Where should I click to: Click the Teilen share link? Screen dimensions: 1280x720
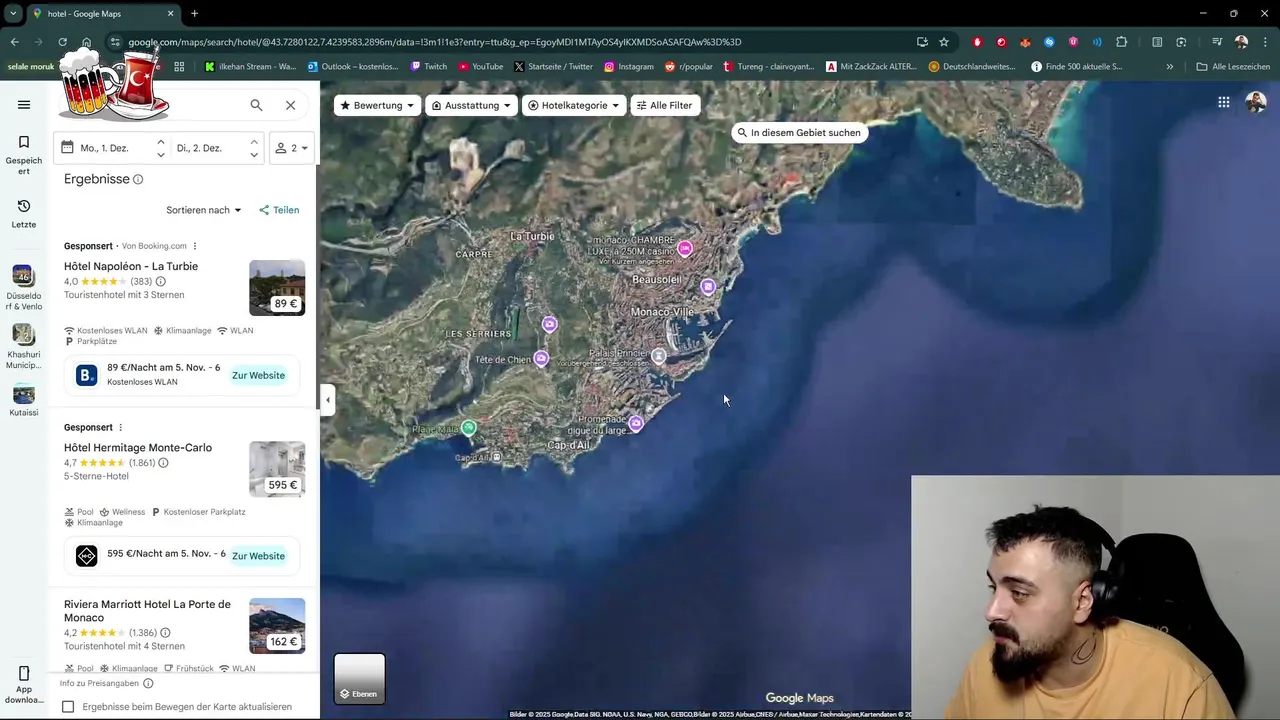click(279, 210)
